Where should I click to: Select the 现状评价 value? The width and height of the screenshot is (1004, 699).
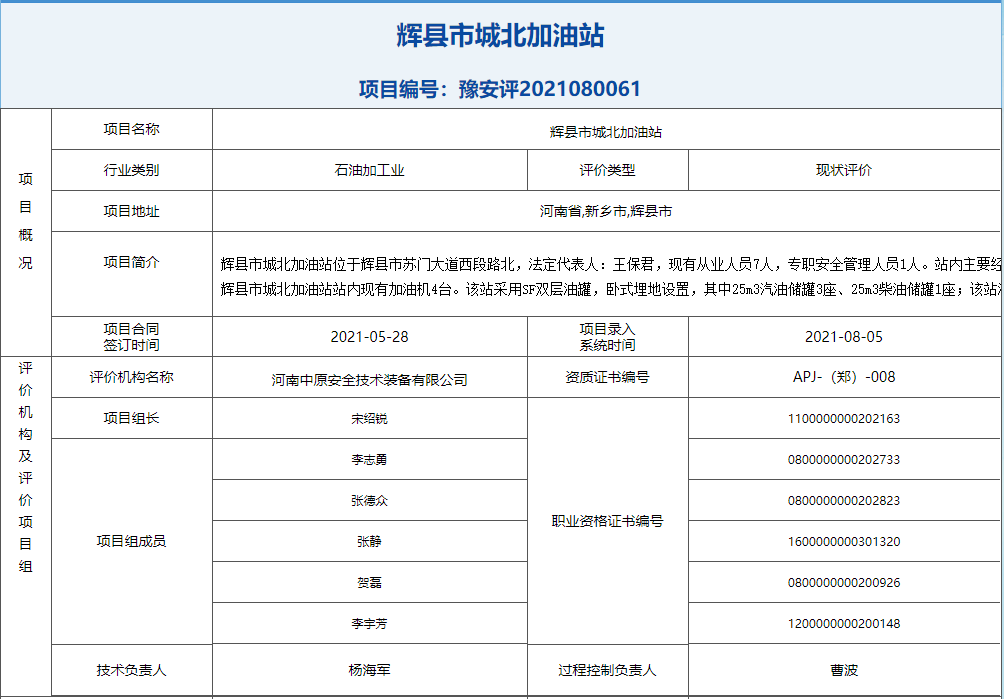844,170
